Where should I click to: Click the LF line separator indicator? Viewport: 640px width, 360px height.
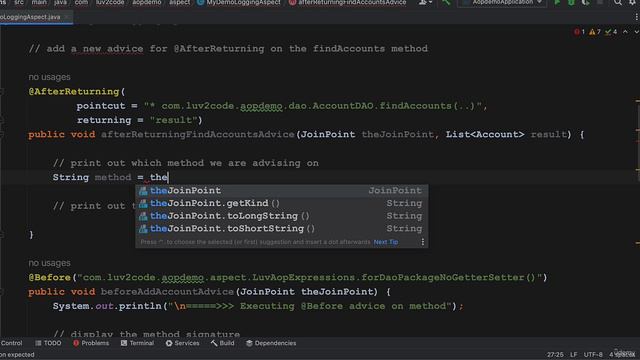click(573, 355)
